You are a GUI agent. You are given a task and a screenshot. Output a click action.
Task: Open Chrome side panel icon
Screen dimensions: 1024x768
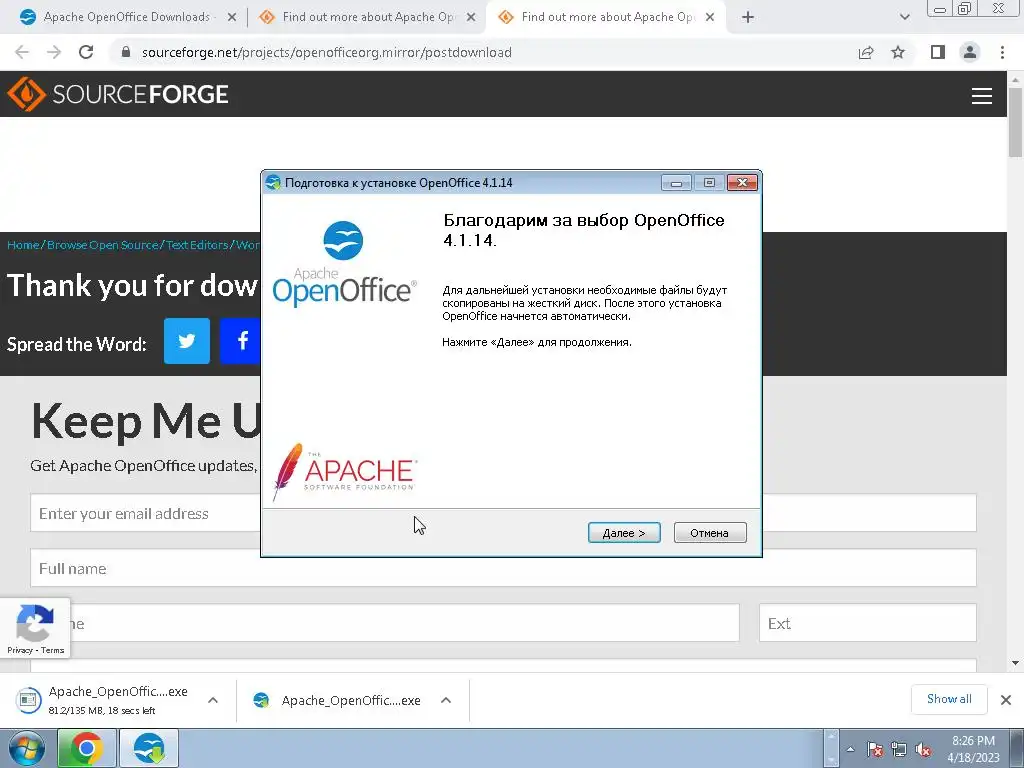pyautogui.click(x=938, y=52)
